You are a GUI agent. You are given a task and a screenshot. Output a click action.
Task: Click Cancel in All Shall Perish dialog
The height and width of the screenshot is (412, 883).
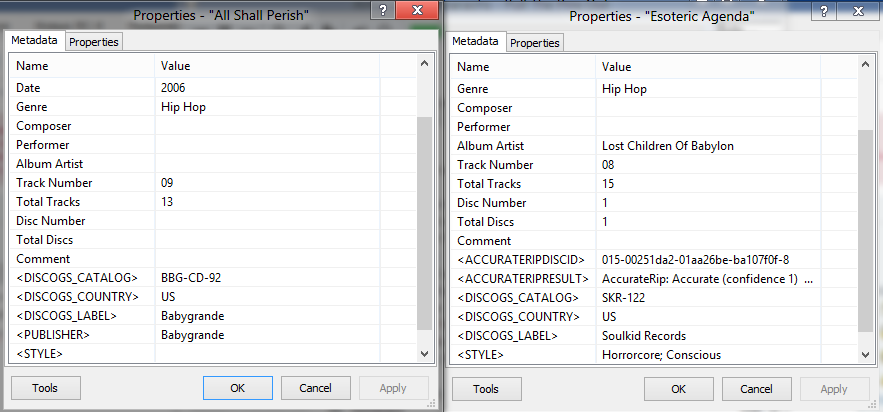(x=315, y=388)
